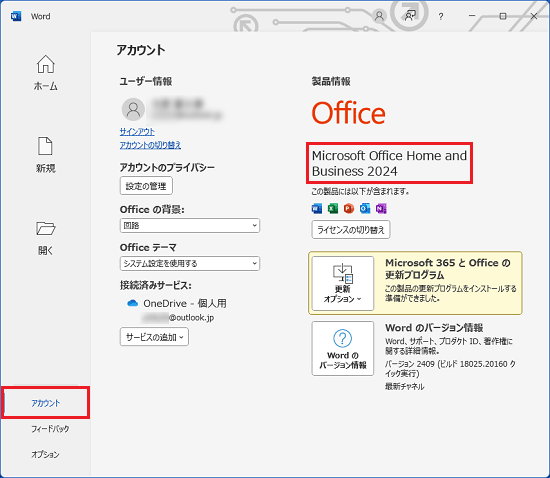Image resolution: width=550 pixels, height=478 pixels.
Task: Open the Office の背景 dropdown
Action: pyautogui.click(x=190, y=225)
